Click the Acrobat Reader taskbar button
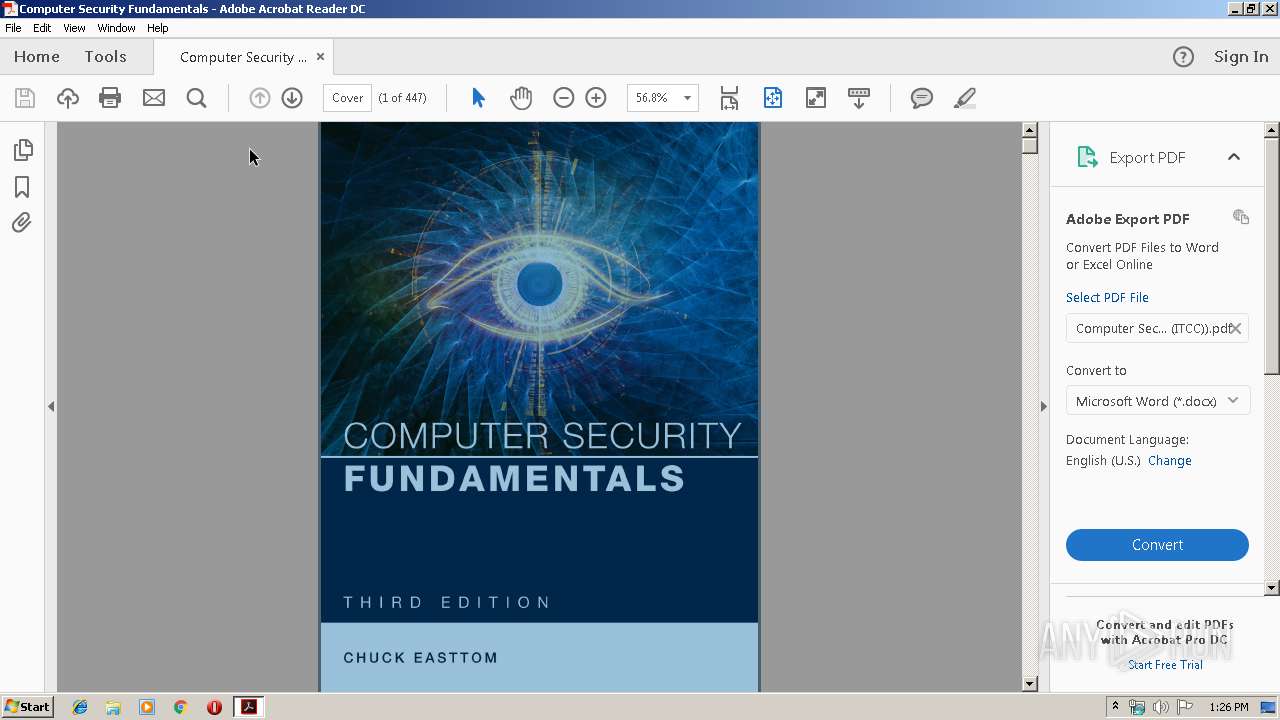Viewport: 1280px width, 720px height. pyautogui.click(x=248, y=707)
